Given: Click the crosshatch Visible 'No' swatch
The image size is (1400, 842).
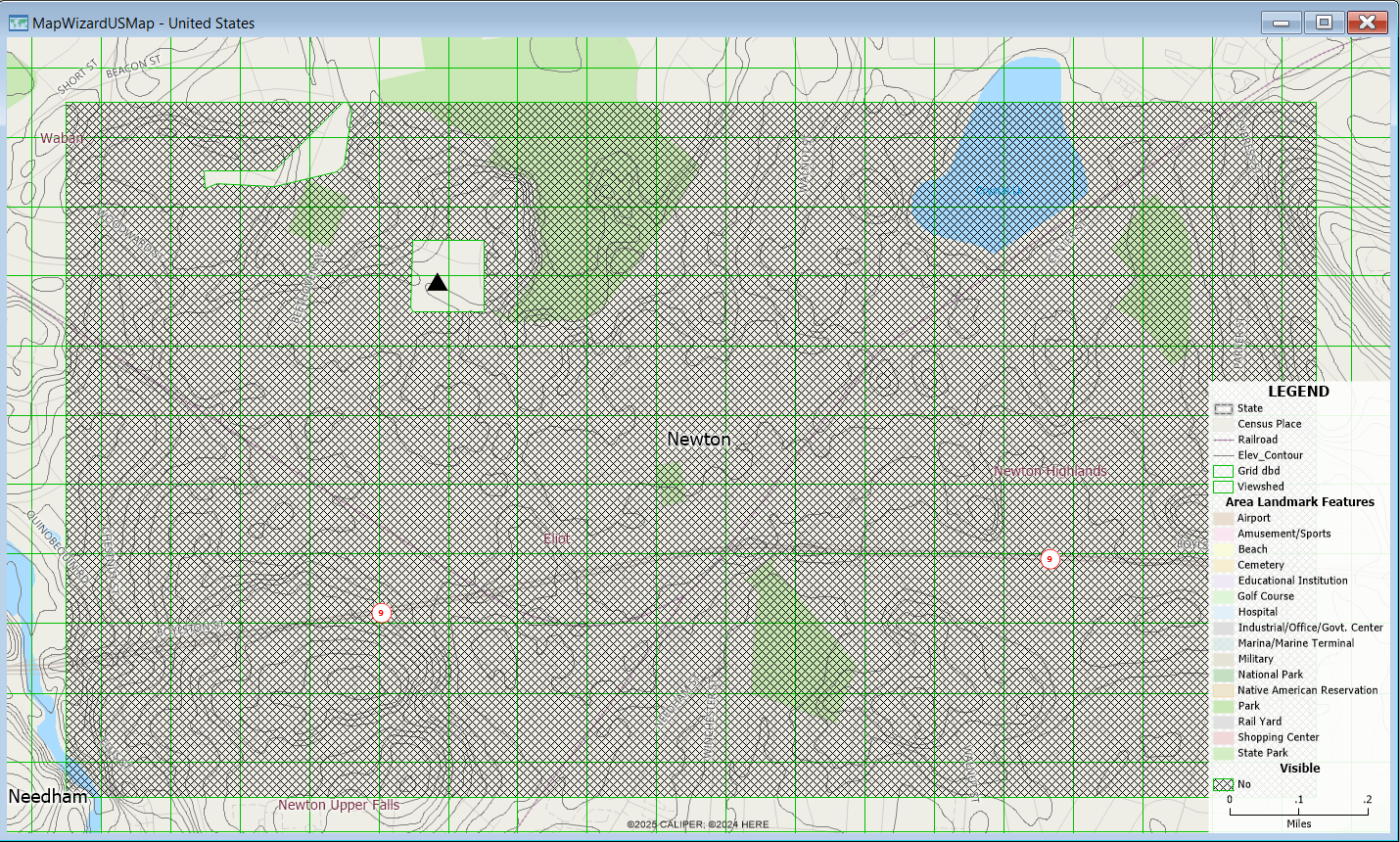Looking at the screenshot, I should (x=1223, y=784).
